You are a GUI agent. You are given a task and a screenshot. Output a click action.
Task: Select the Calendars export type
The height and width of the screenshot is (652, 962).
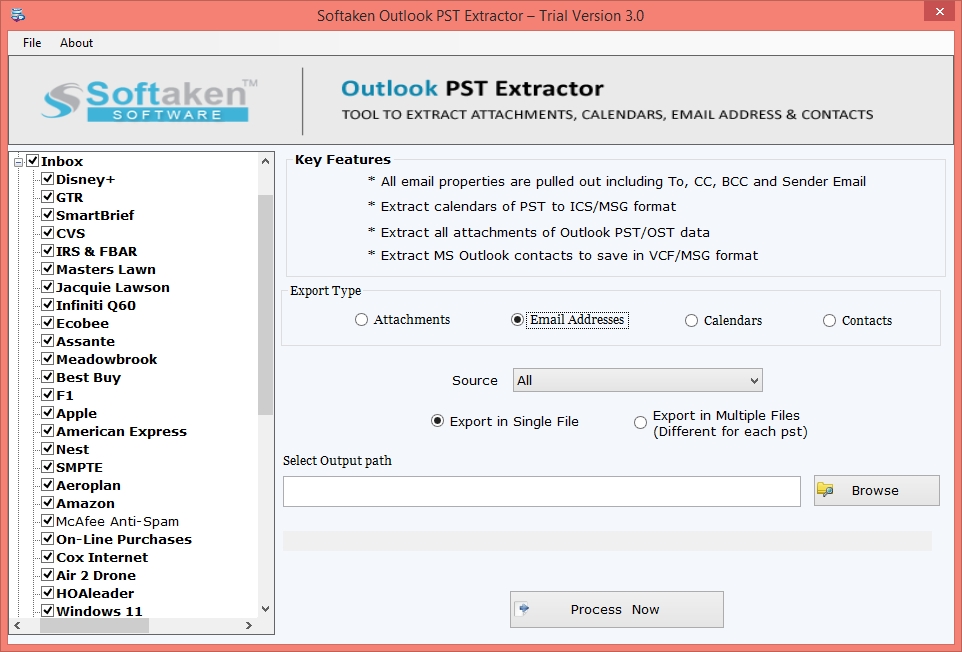tap(691, 320)
